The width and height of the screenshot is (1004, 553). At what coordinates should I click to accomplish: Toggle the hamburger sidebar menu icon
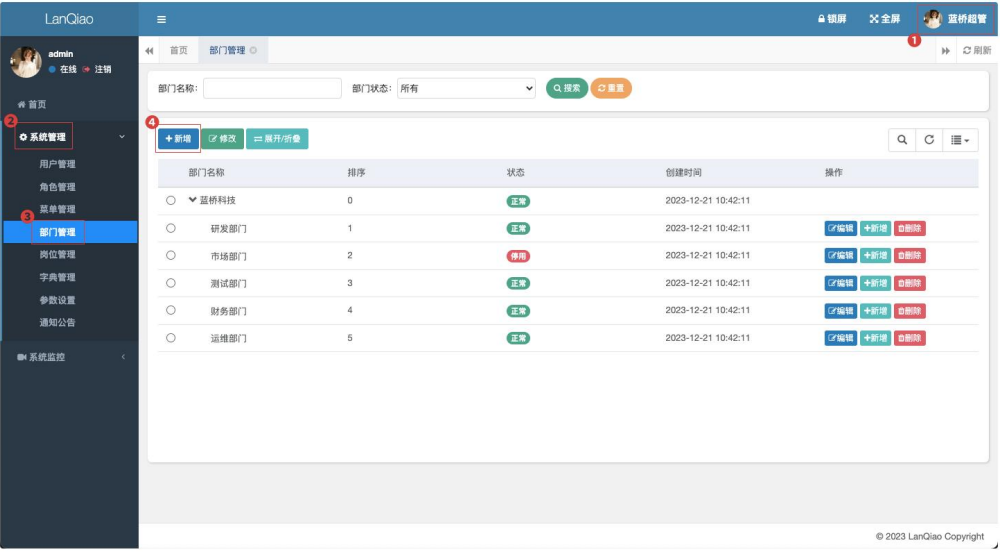(161, 19)
